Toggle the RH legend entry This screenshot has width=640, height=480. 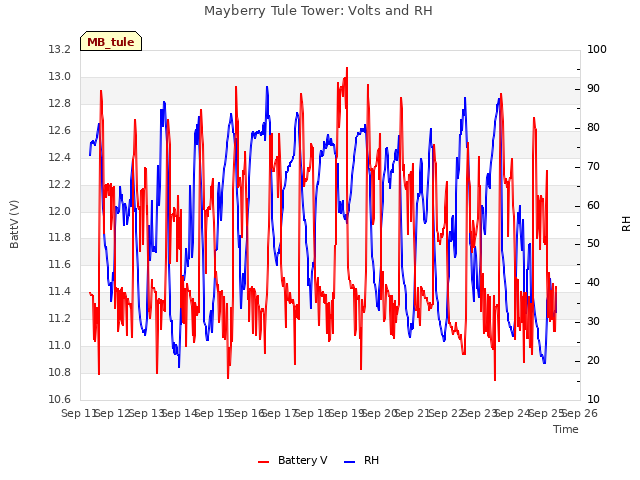(362, 460)
